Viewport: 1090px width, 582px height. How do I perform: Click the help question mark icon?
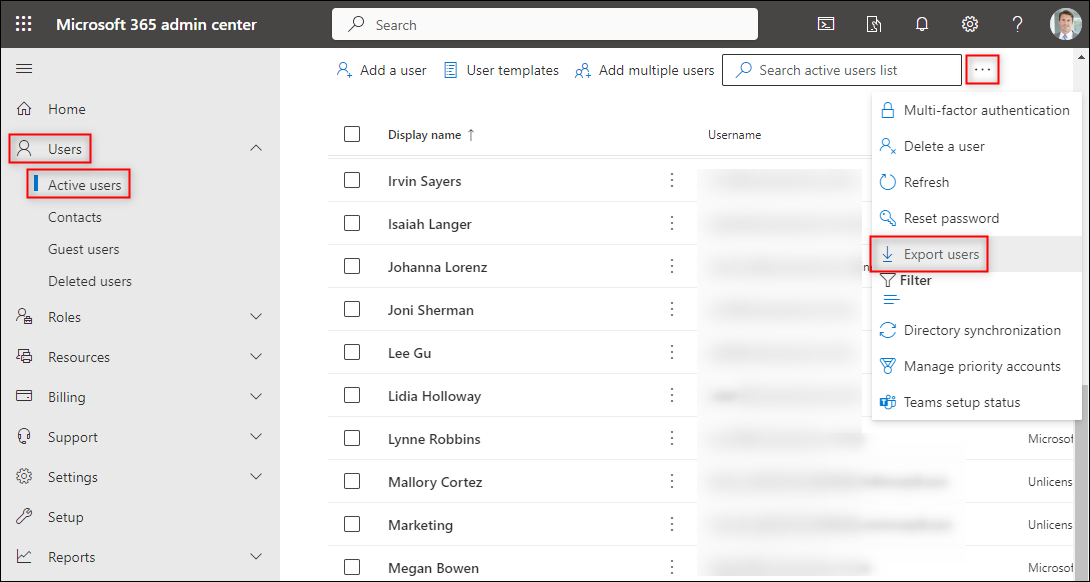(1017, 24)
